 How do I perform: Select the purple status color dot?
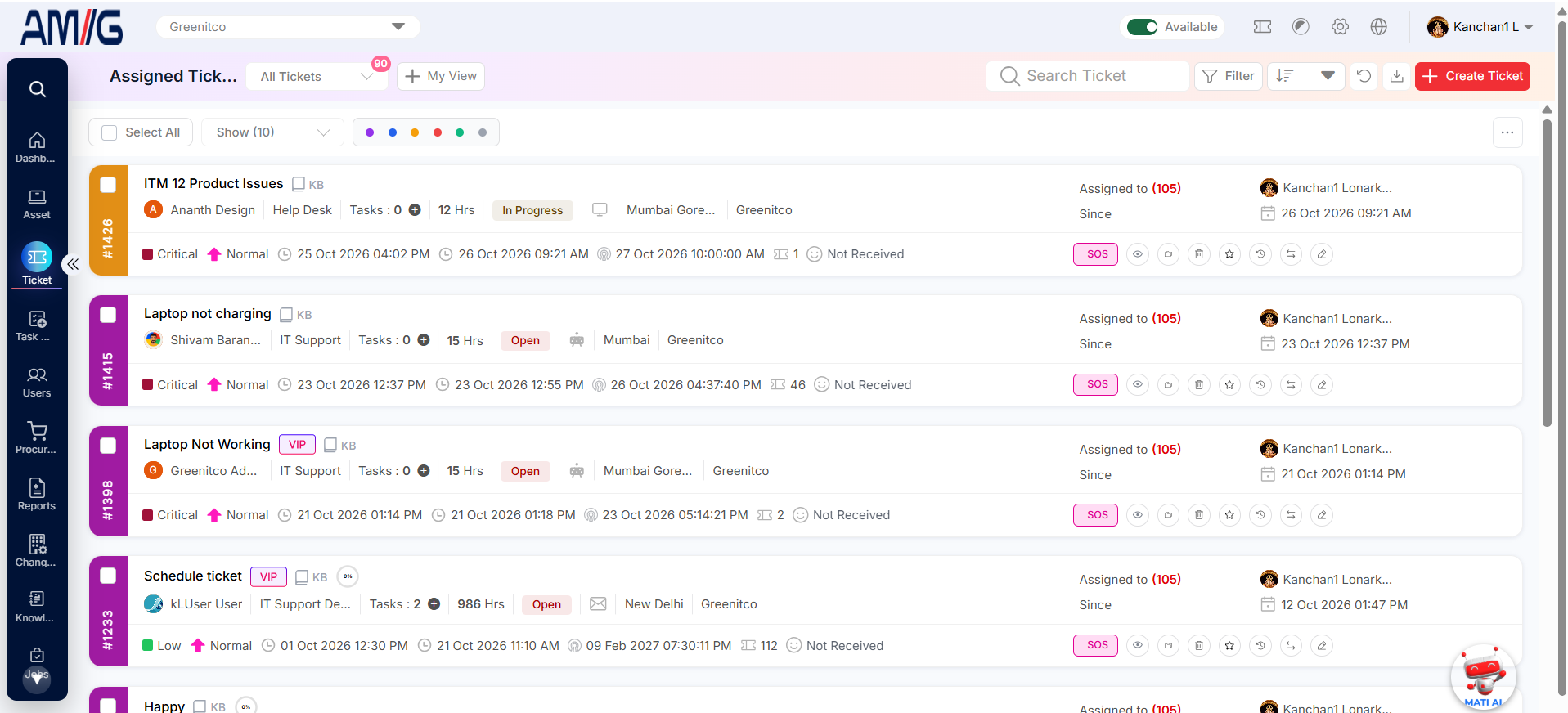370,132
